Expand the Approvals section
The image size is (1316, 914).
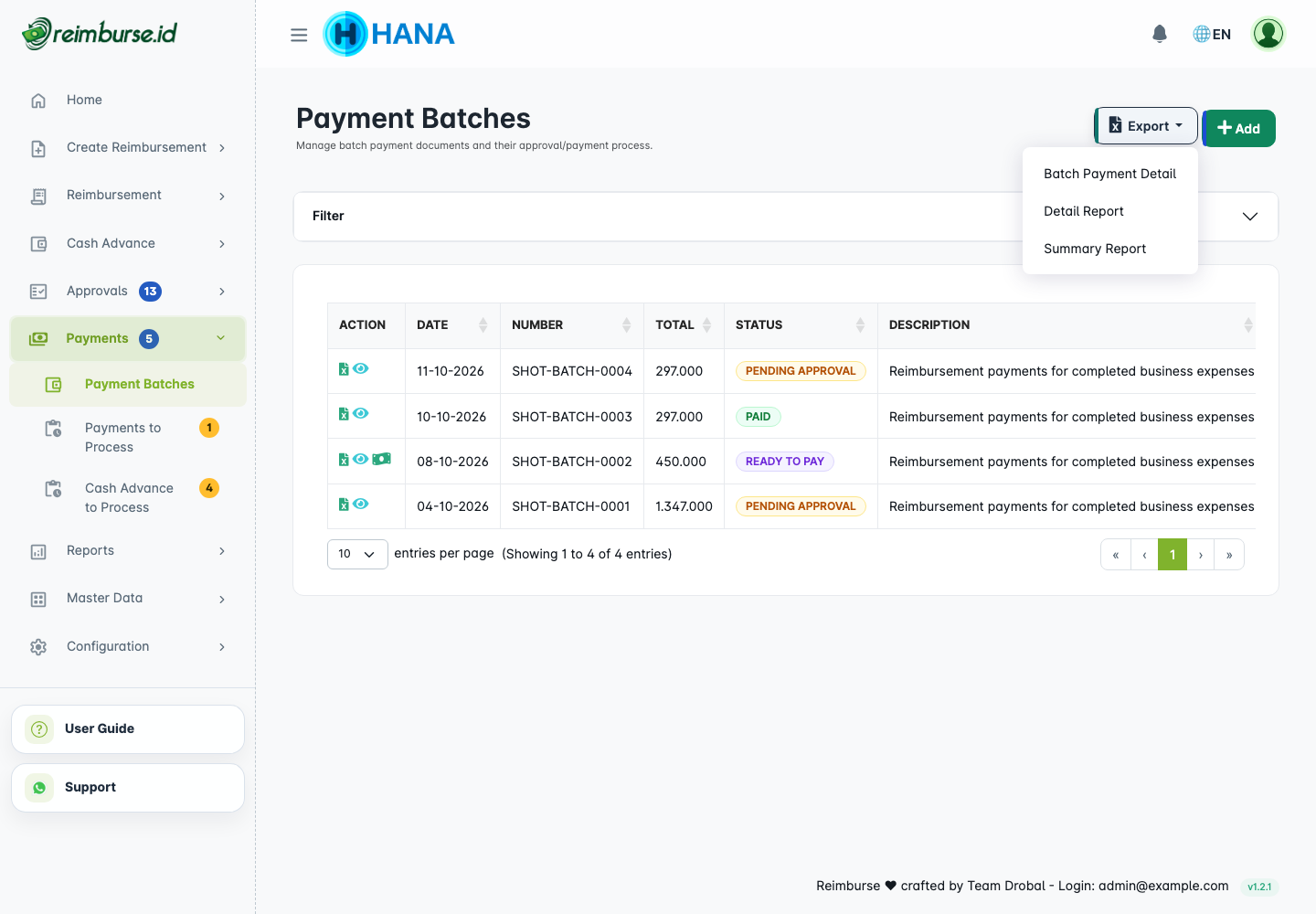(x=128, y=292)
